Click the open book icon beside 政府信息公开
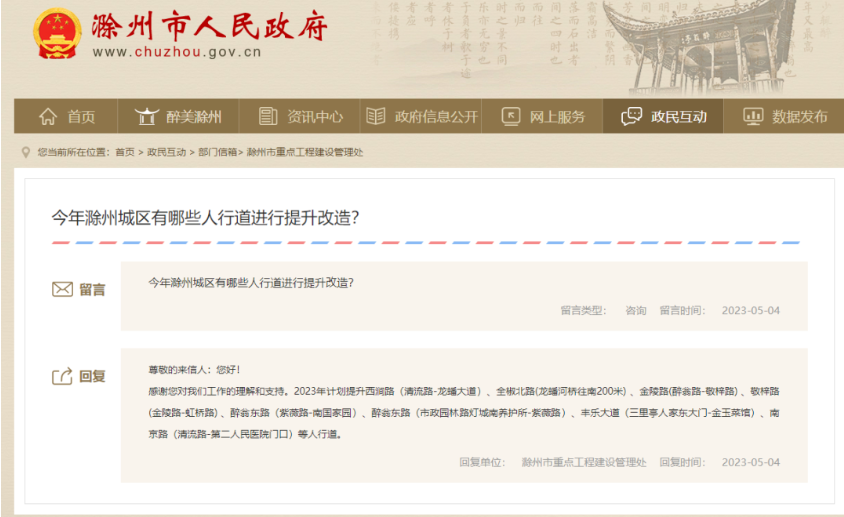The width and height of the screenshot is (844, 517). pos(375,116)
